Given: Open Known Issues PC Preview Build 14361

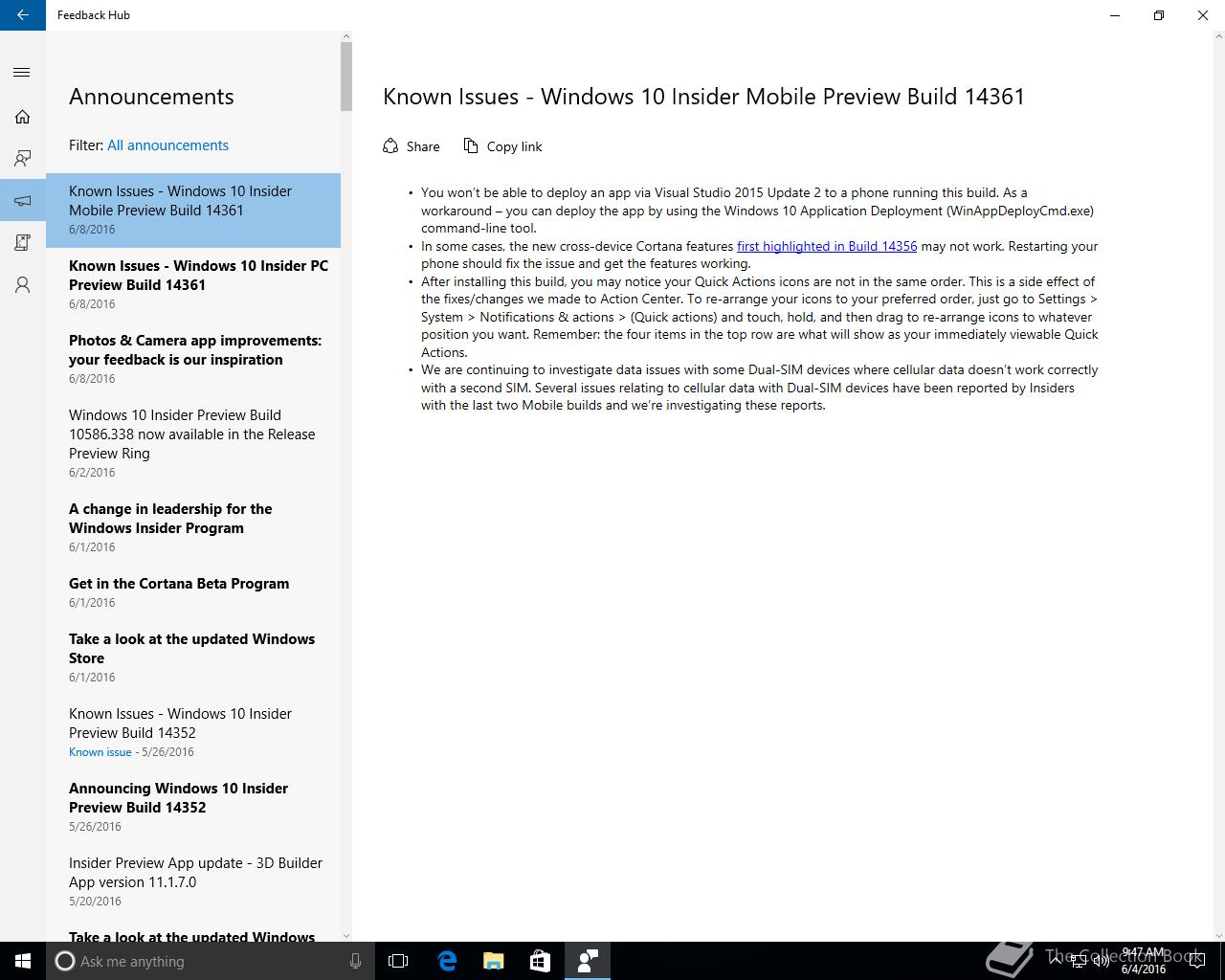Looking at the screenshot, I should 193,285.
